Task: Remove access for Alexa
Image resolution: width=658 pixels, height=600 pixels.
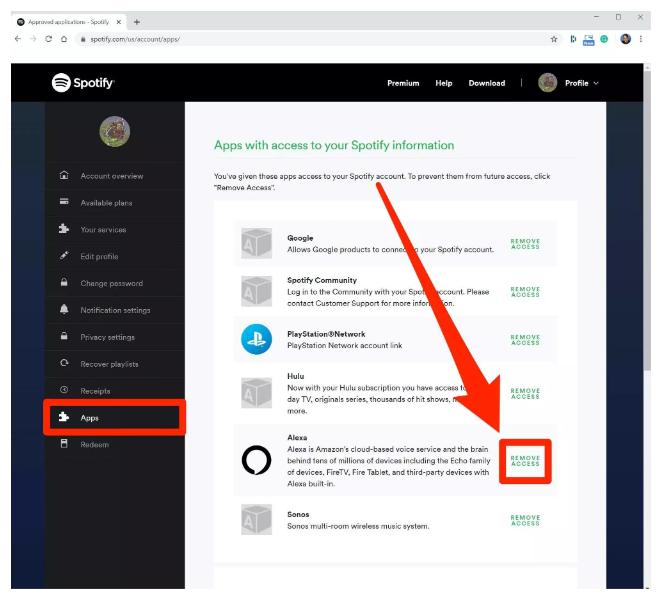Action: 525,460
